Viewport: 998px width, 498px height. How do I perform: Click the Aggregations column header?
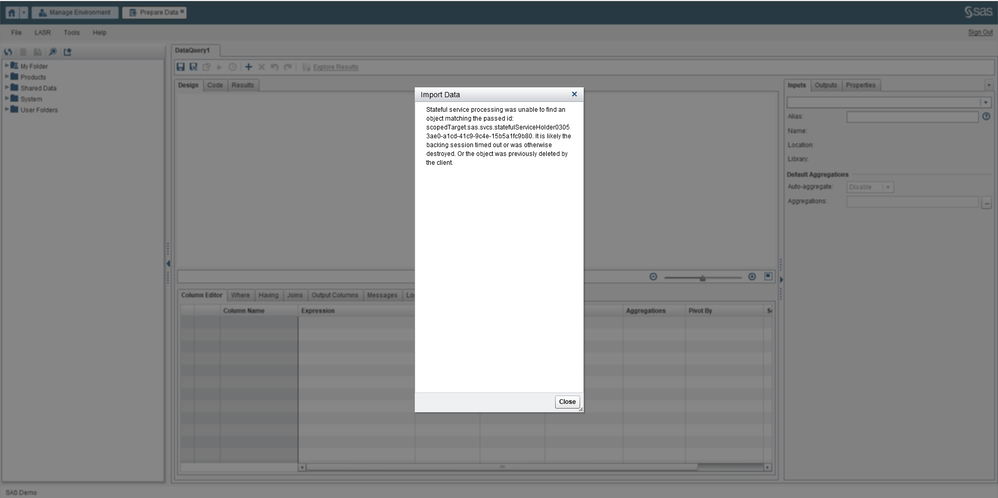click(x=654, y=311)
